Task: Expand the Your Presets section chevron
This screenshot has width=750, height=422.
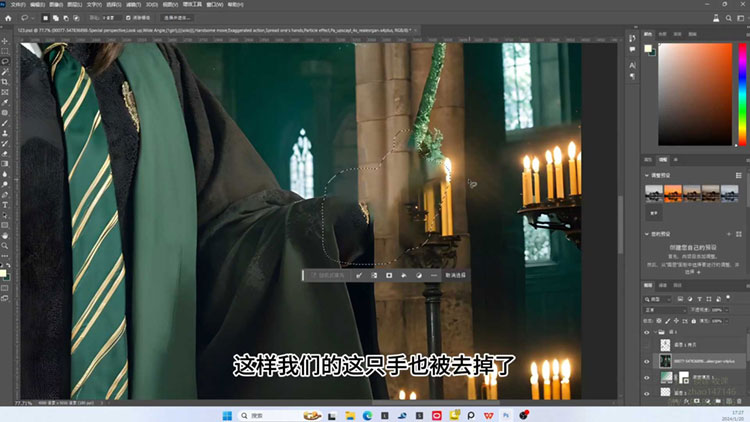Action: tap(647, 232)
